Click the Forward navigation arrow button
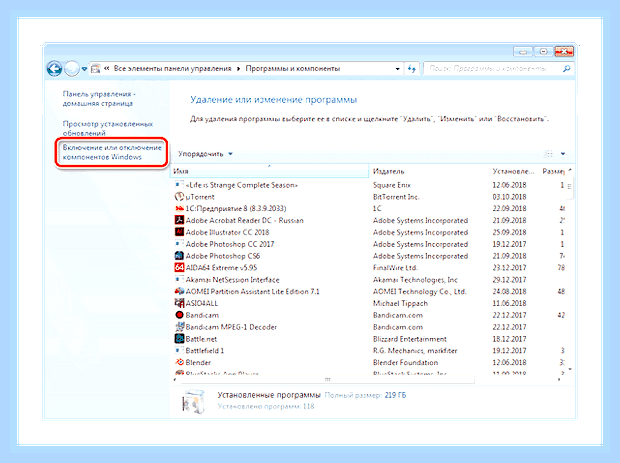 (x=72, y=69)
